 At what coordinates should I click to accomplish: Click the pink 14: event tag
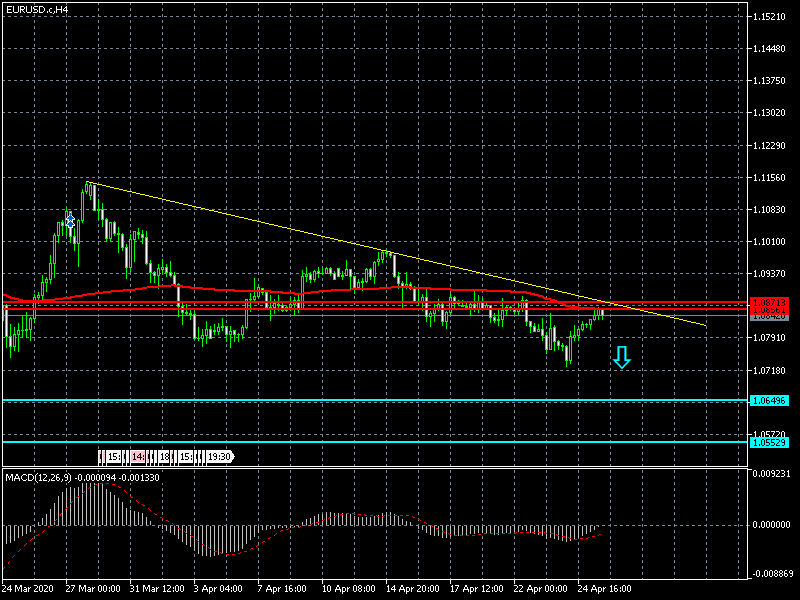pyautogui.click(x=138, y=457)
